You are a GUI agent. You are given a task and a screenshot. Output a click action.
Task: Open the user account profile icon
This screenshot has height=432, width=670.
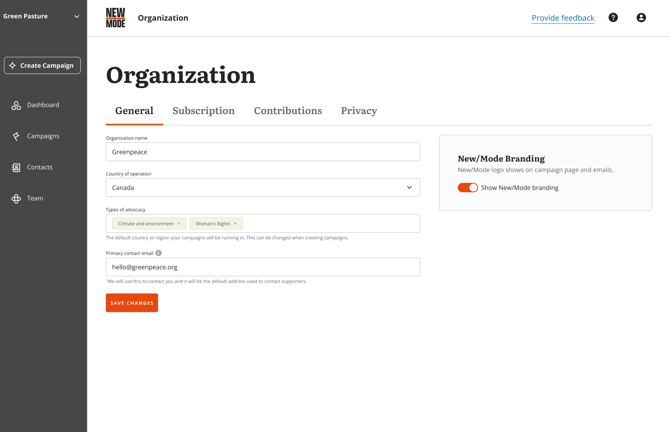pos(641,18)
